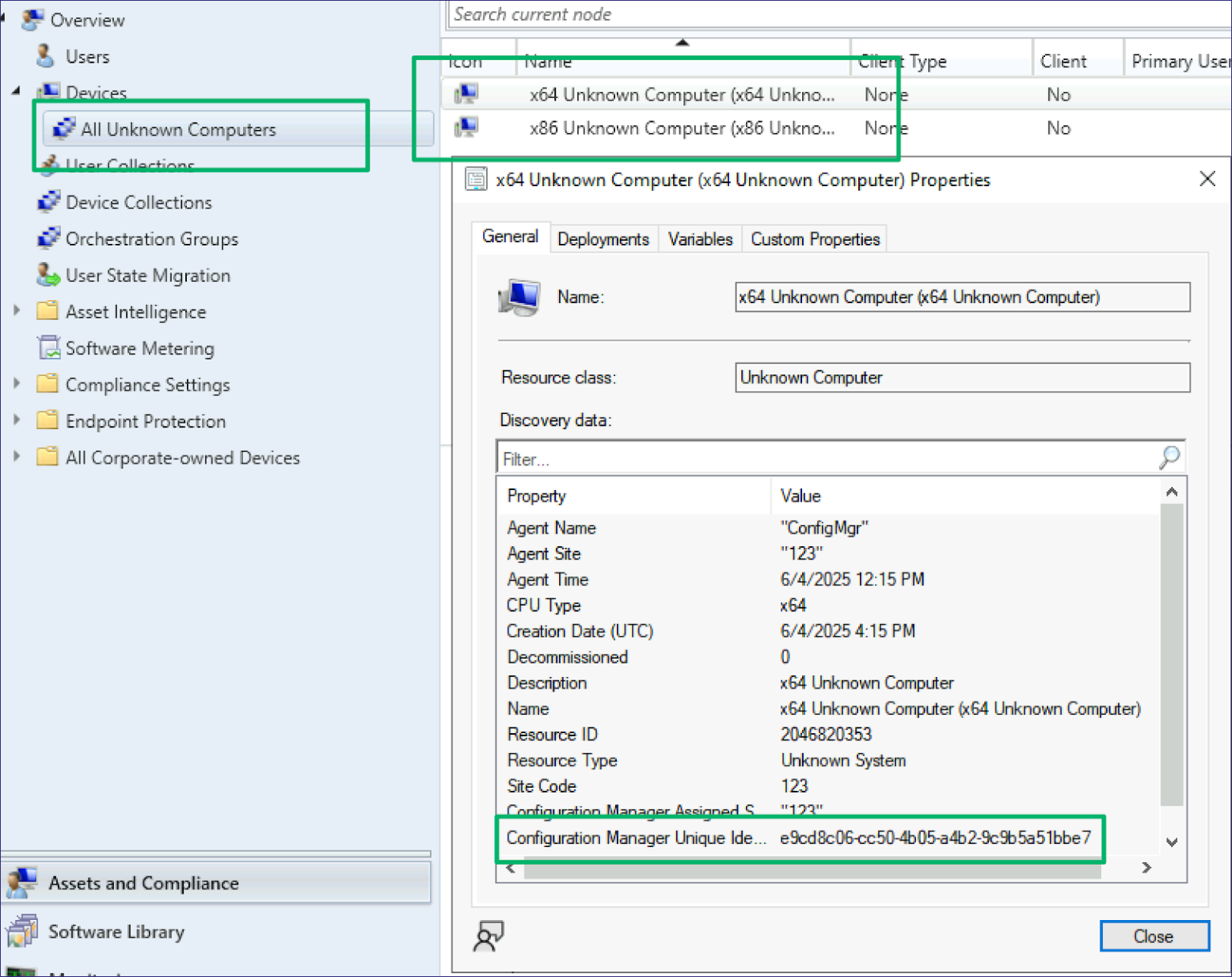Open the Software Library workspace

[116, 931]
